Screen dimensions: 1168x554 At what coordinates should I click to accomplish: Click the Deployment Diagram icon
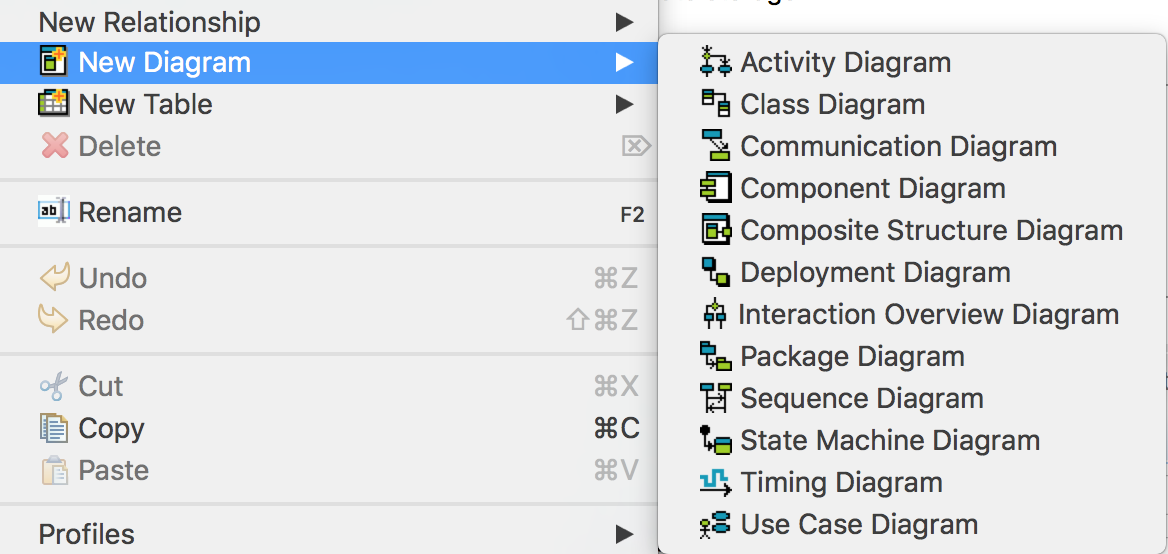click(x=716, y=272)
